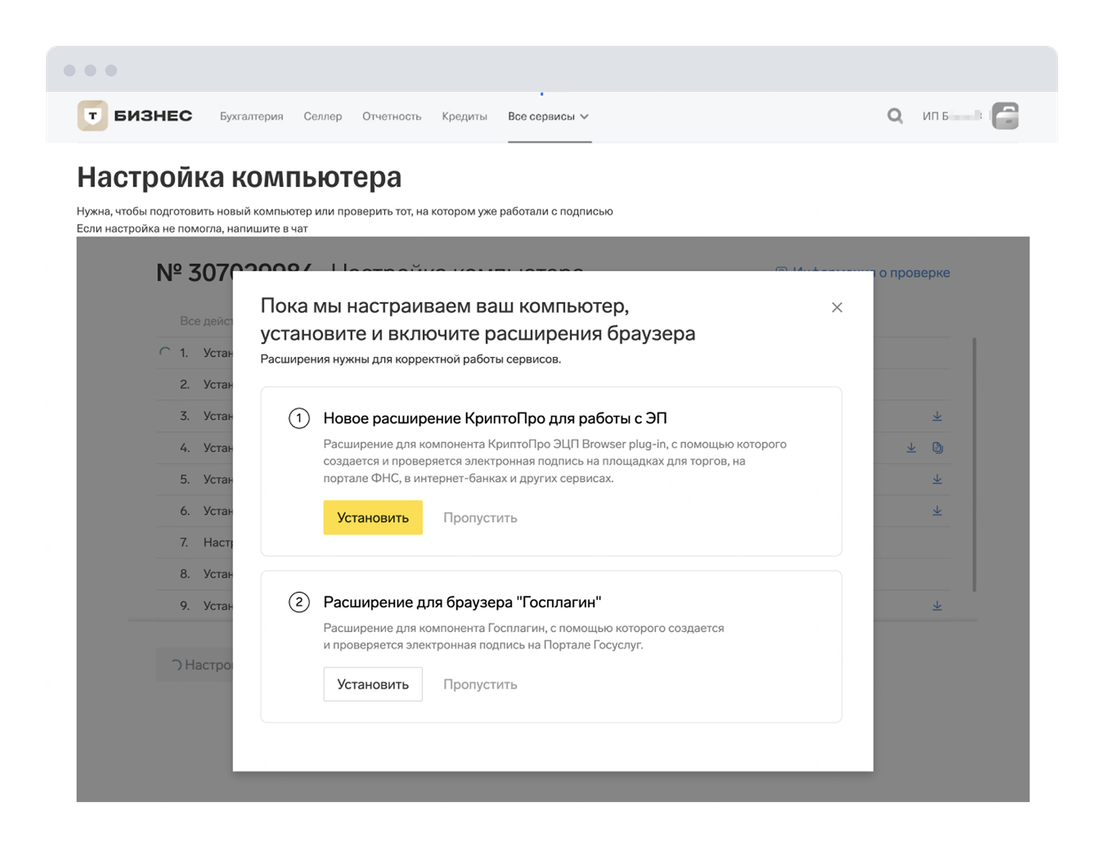
Task: Open the "Отчетность" tab
Action: coord(391,116)
